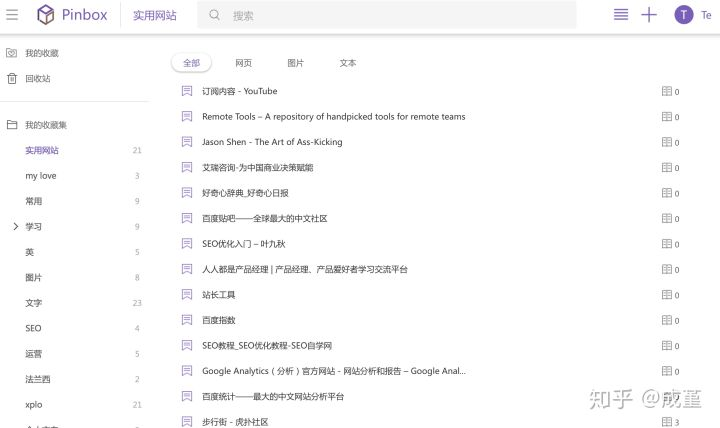The width and height of the screenshot is (720, 428).
Task: Open the 法兰西 collection
Action: tap(38, 379)
